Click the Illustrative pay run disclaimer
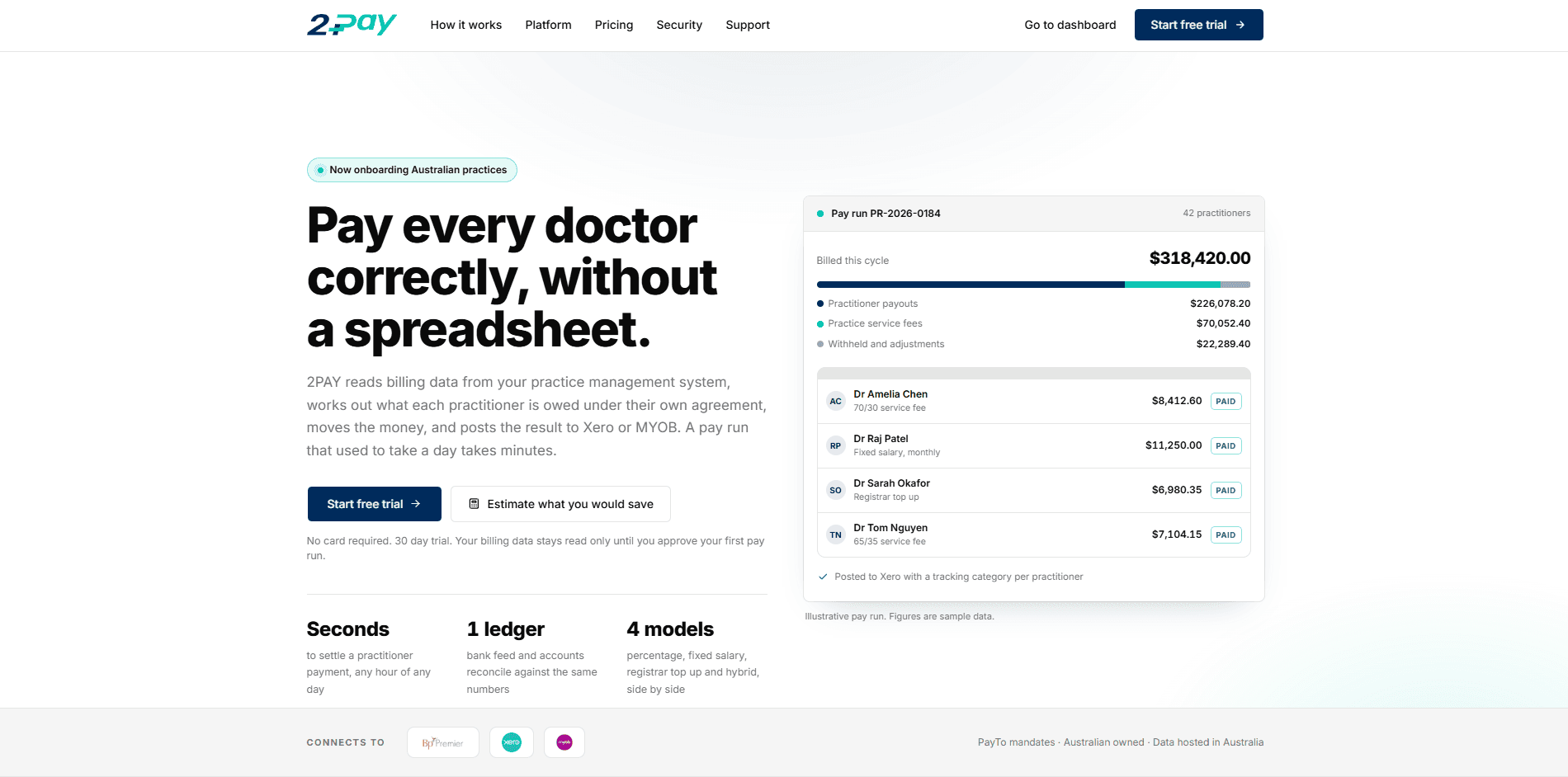The height and width of the screenshot is (777, 1568). pyautogui.click(x=900, y=616)
